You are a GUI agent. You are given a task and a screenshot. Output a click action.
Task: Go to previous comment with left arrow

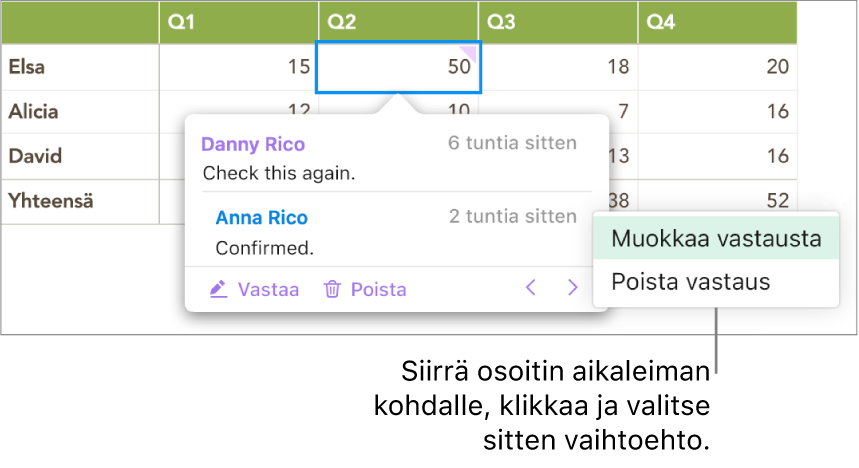click(x=531, y=289)
